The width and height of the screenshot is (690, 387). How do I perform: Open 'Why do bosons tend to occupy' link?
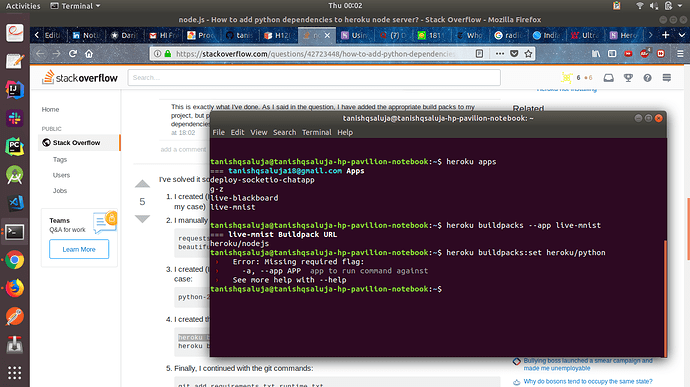(x=588, y=382)
